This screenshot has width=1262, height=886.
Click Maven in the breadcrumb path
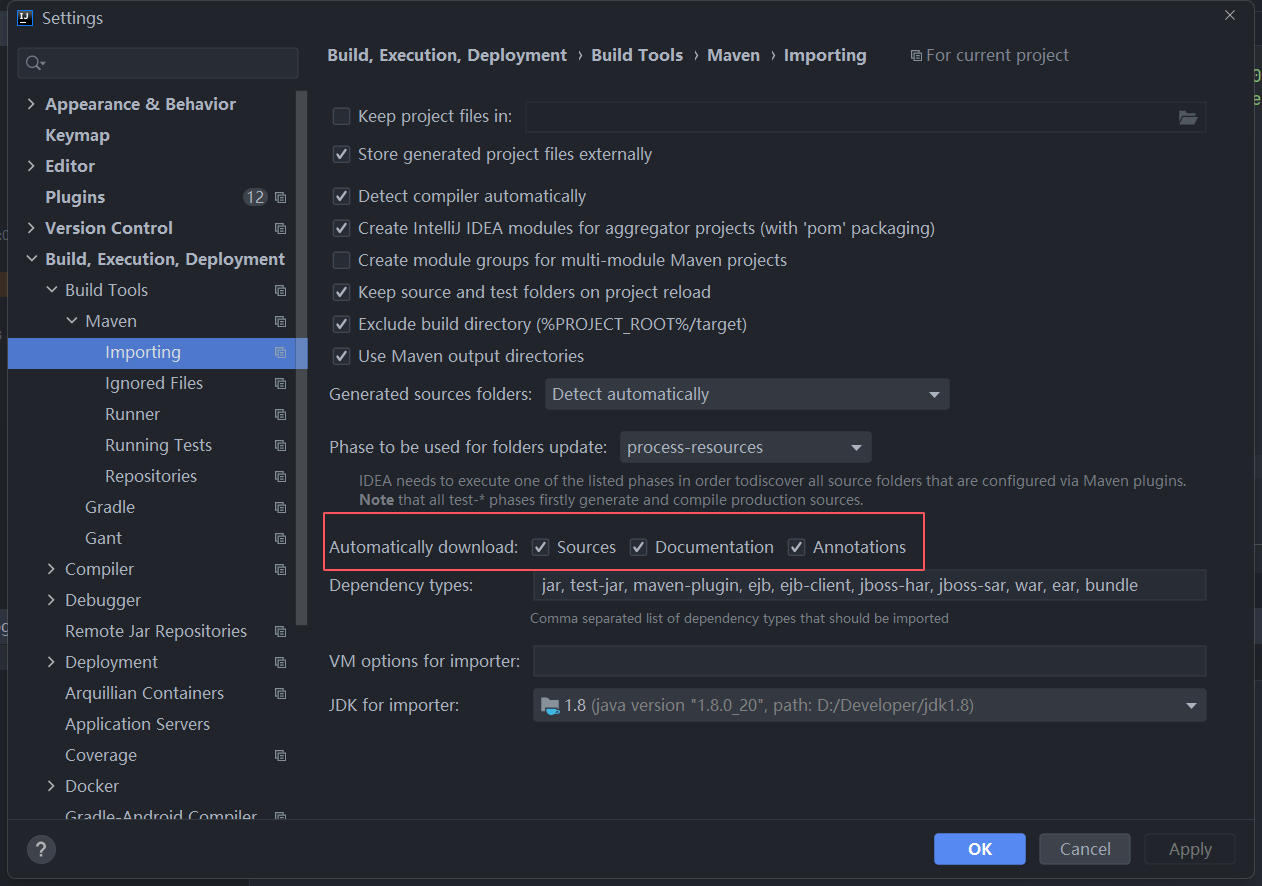(733, 55)
